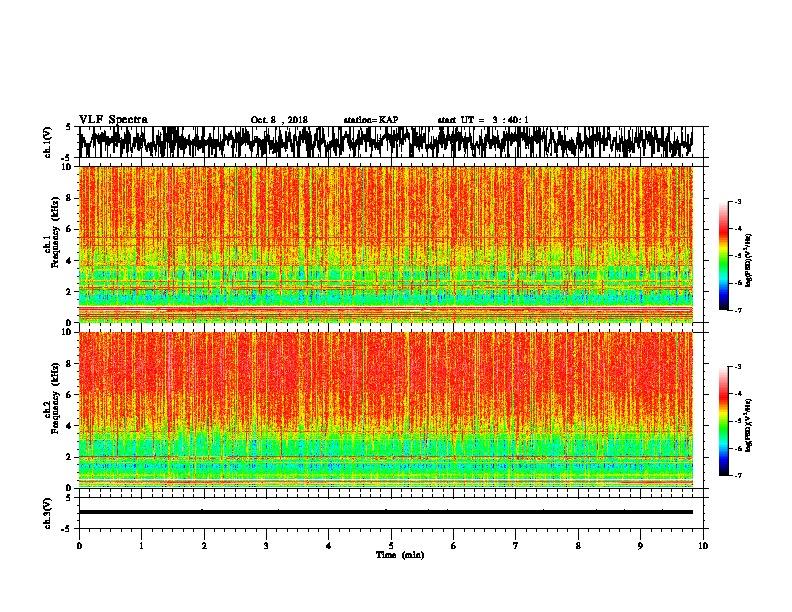The image size is (792, 612).
Task: Click the "4" minute tick on time axis
Action: click(x=329, y=546)
